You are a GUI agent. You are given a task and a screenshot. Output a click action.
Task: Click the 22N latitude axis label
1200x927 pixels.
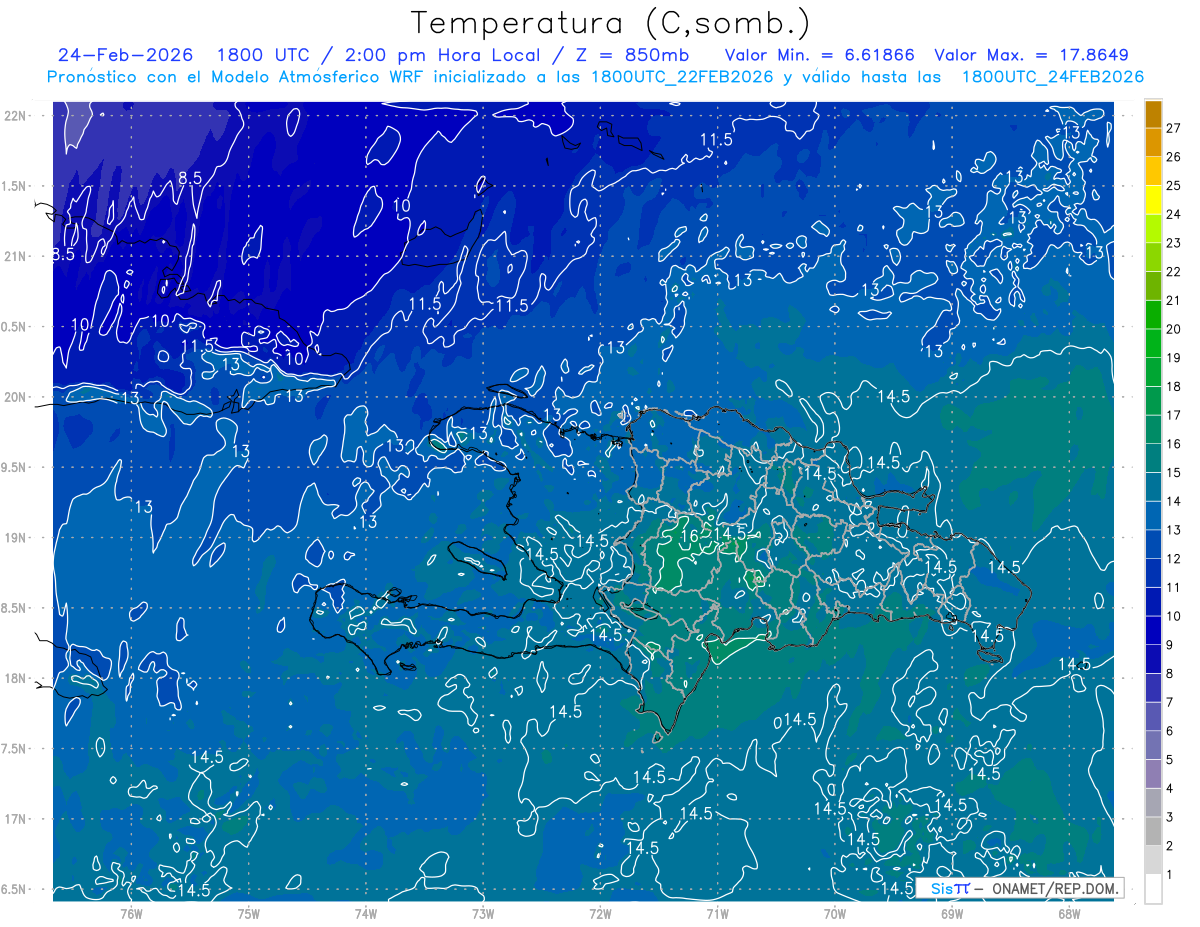tap(15, 116)
